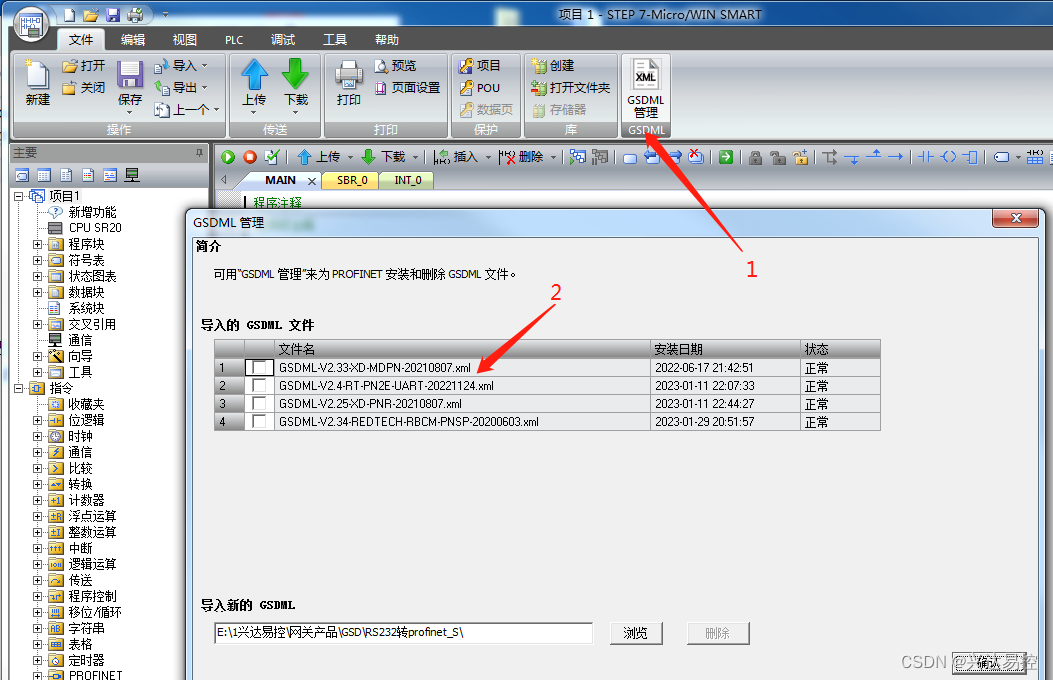The image size is (1053, 680).
Task: Open the 编辑 ribbon tab
Action: [132, 40]
